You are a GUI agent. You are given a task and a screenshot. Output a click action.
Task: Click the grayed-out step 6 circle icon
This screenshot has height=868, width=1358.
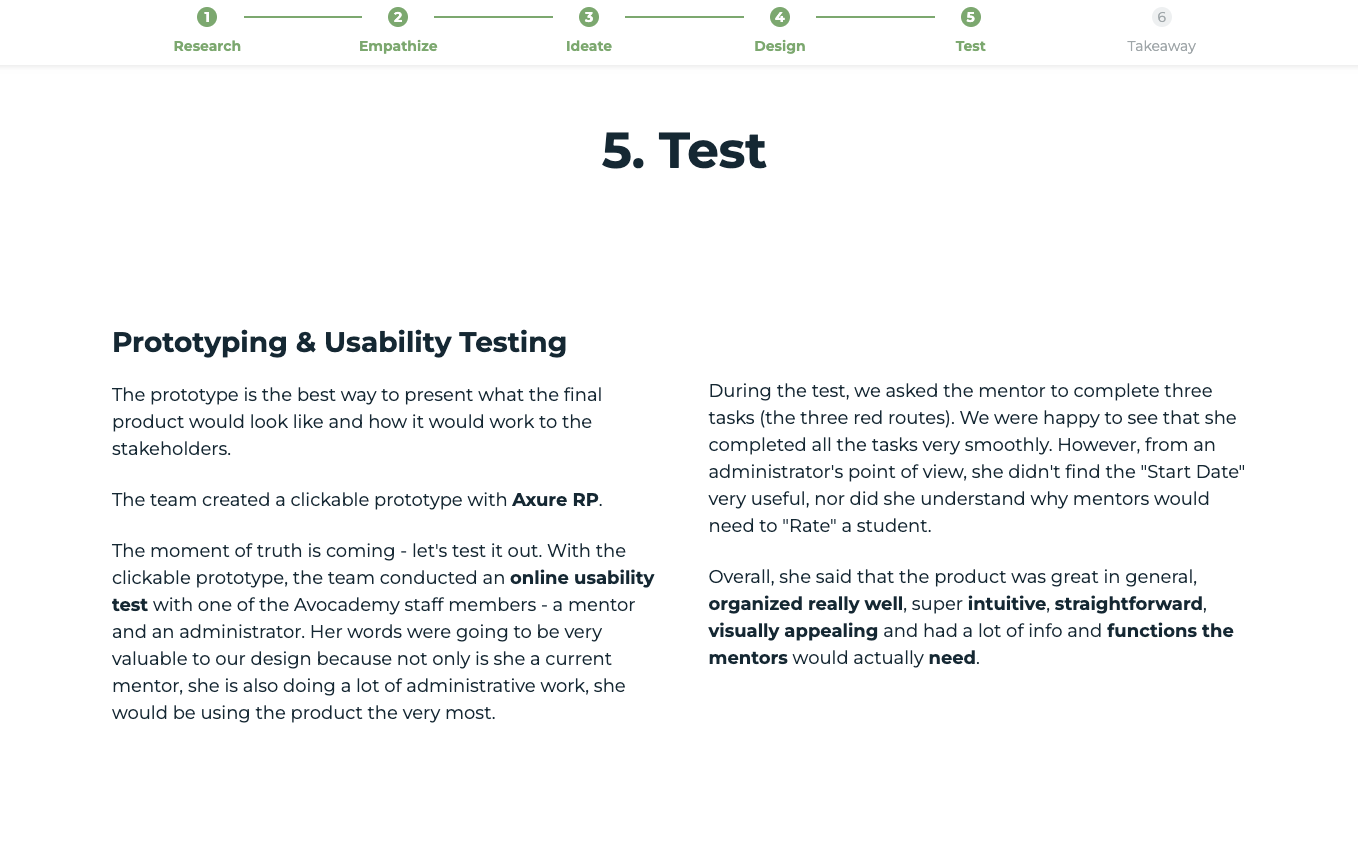[1161, 17]
